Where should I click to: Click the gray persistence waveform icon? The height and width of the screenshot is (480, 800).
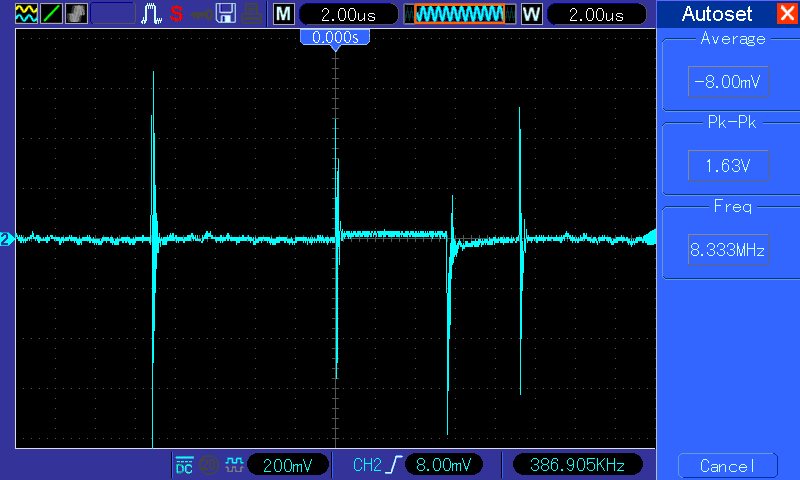click(x=76, y=14)
